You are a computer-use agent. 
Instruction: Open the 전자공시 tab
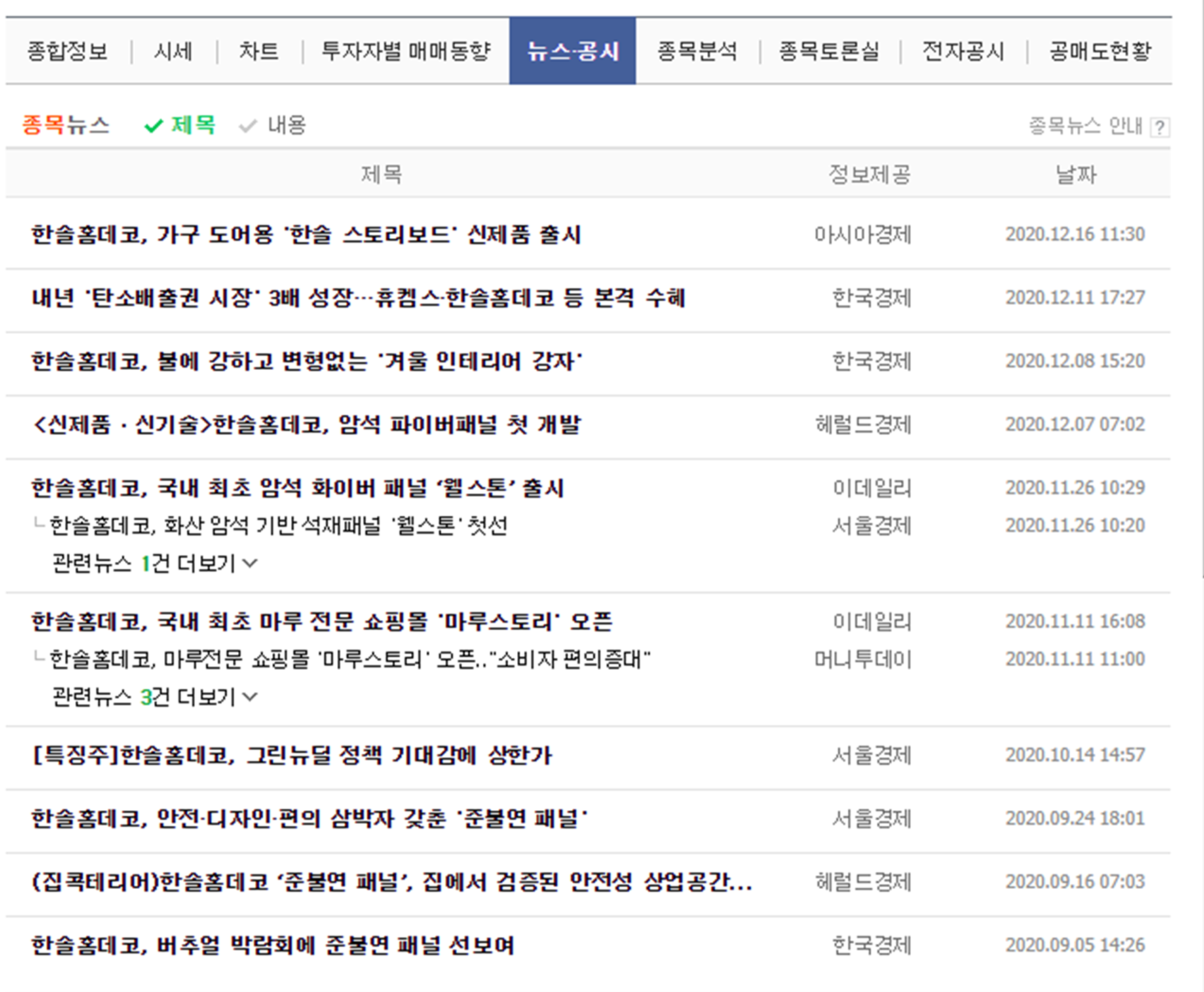point(963,51)
